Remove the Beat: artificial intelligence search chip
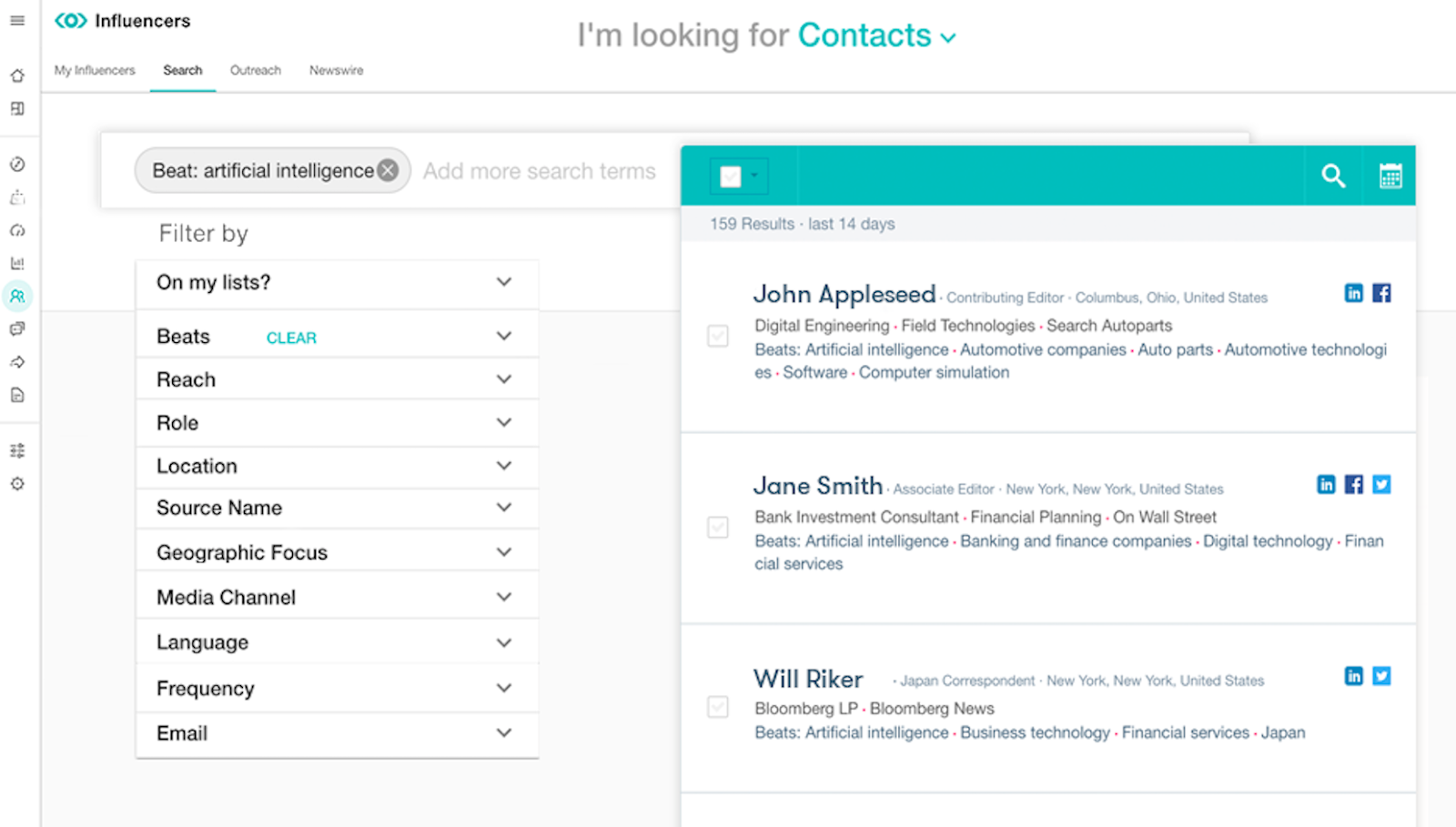The width and height of the screenshot is (1456, 827). 388,170
